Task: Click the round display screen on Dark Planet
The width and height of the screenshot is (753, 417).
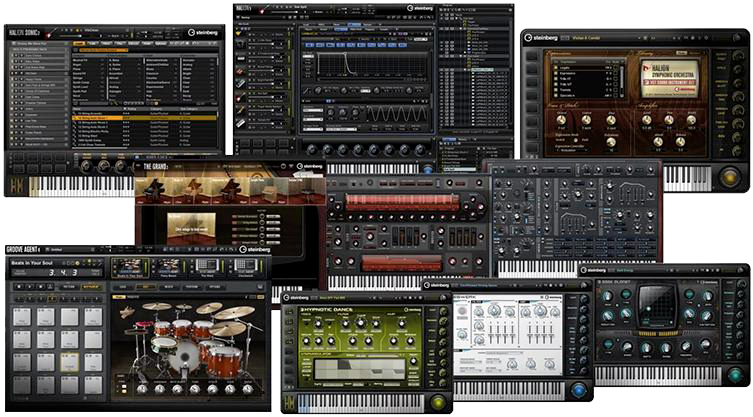Action: 657,306
